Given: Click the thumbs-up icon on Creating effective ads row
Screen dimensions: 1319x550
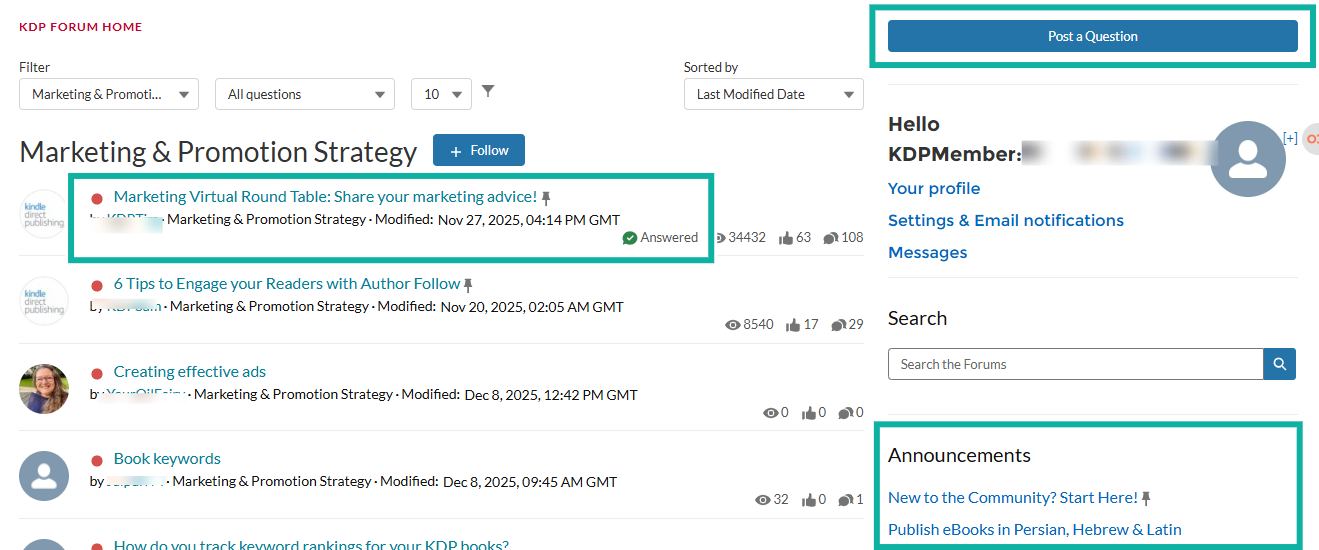Looking at the screenshot, I should pyautogui.click(x=809, y=412).
